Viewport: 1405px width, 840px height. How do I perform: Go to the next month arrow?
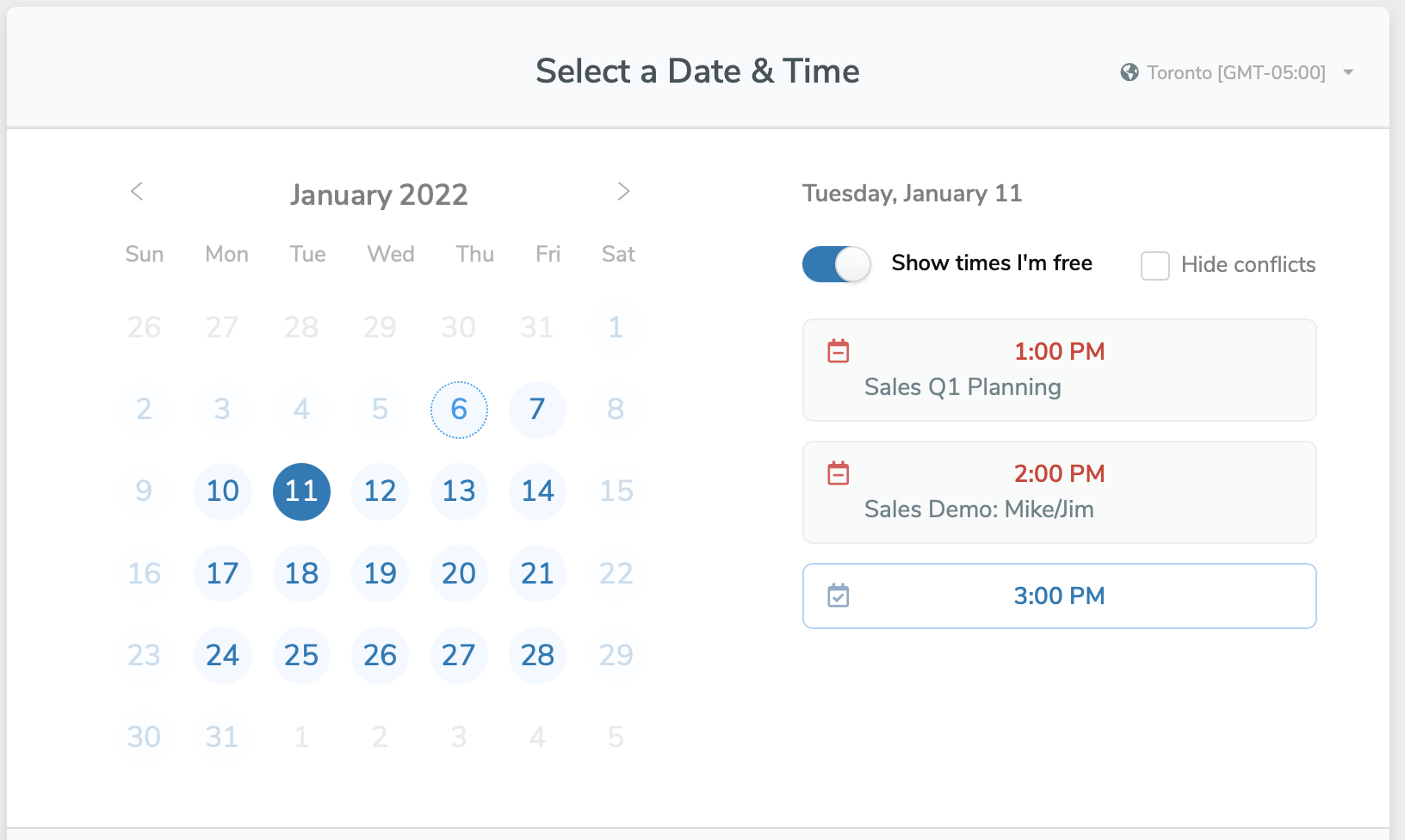pyautogui.click(x=623, y=192)
